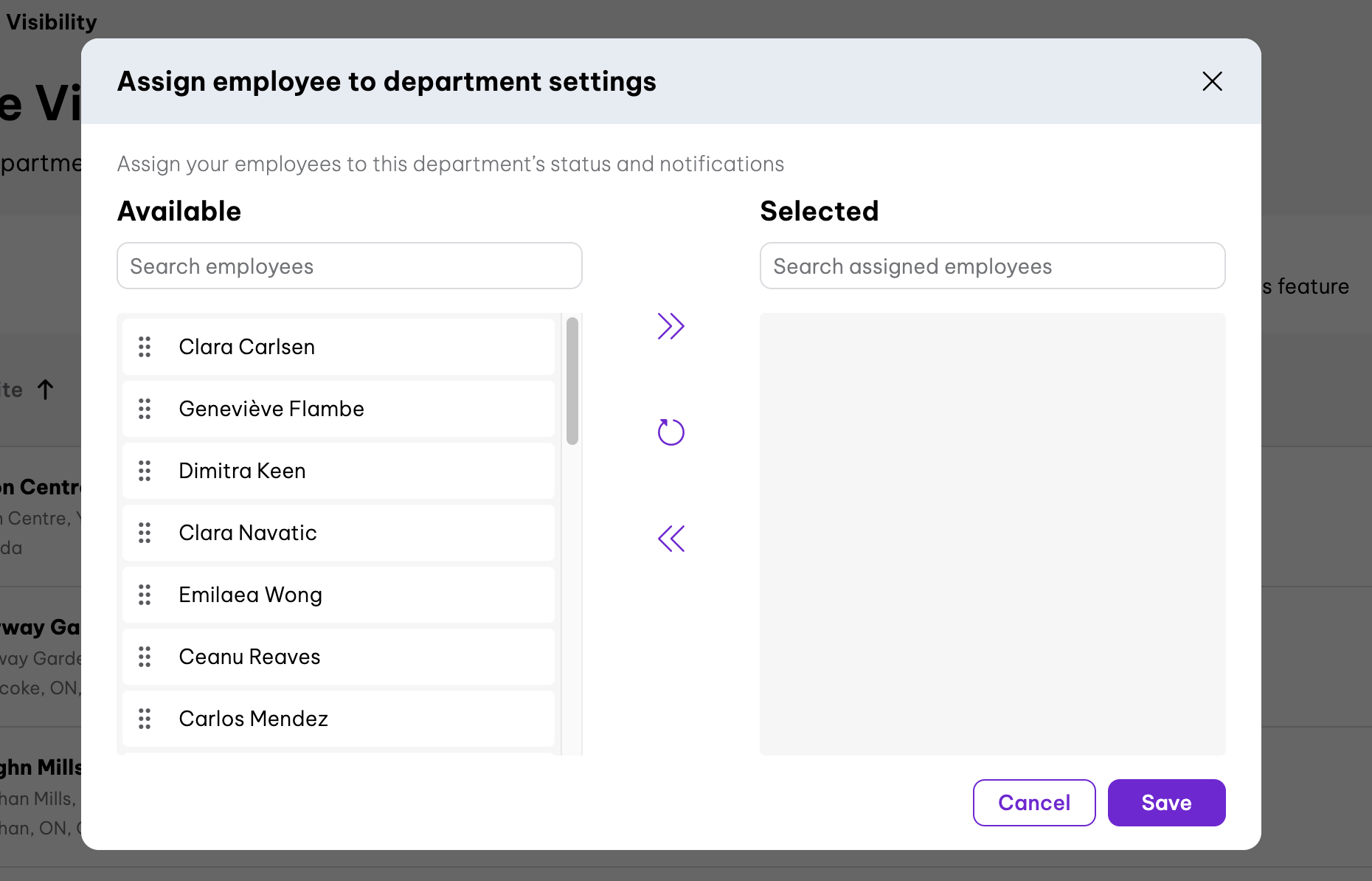The width and height of the screenshot is (1372, 881).
Task: Close the assign employee dialog
Action: (x=1212, y=81)
